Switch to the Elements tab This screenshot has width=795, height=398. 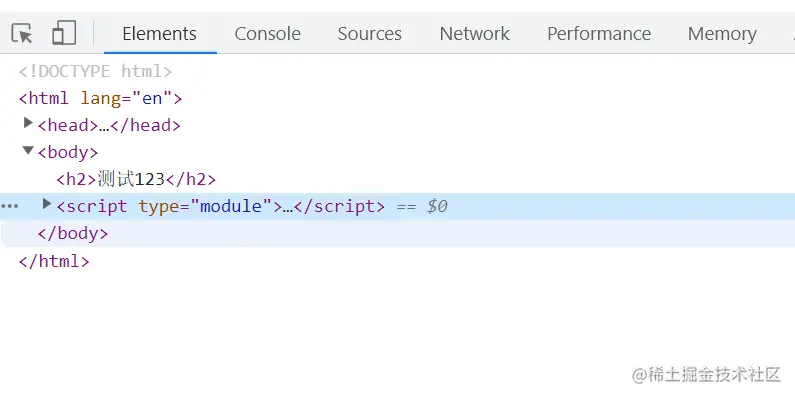(159, 33)
